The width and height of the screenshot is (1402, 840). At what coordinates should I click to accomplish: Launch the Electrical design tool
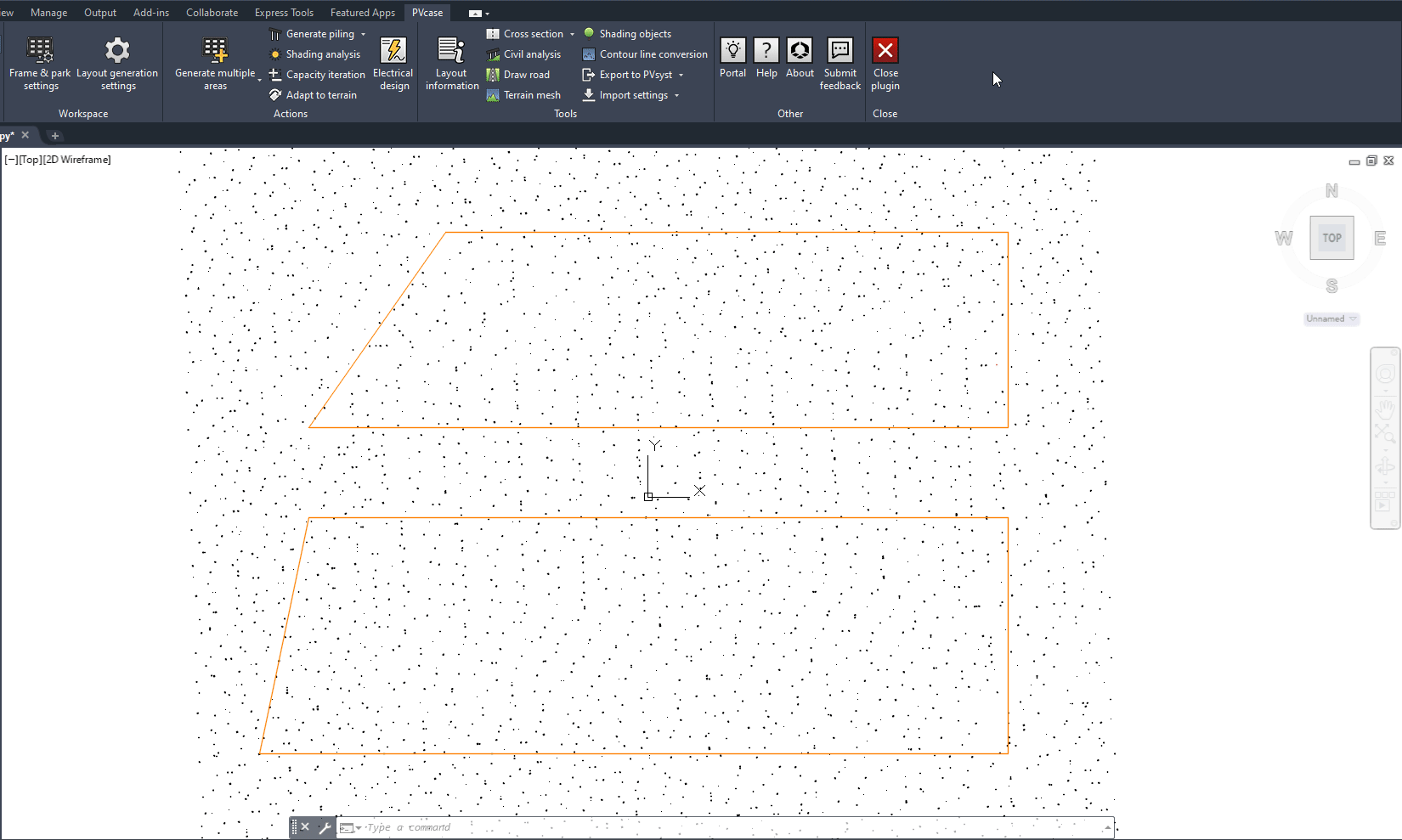pyautogui.click(x=393, y=63)
